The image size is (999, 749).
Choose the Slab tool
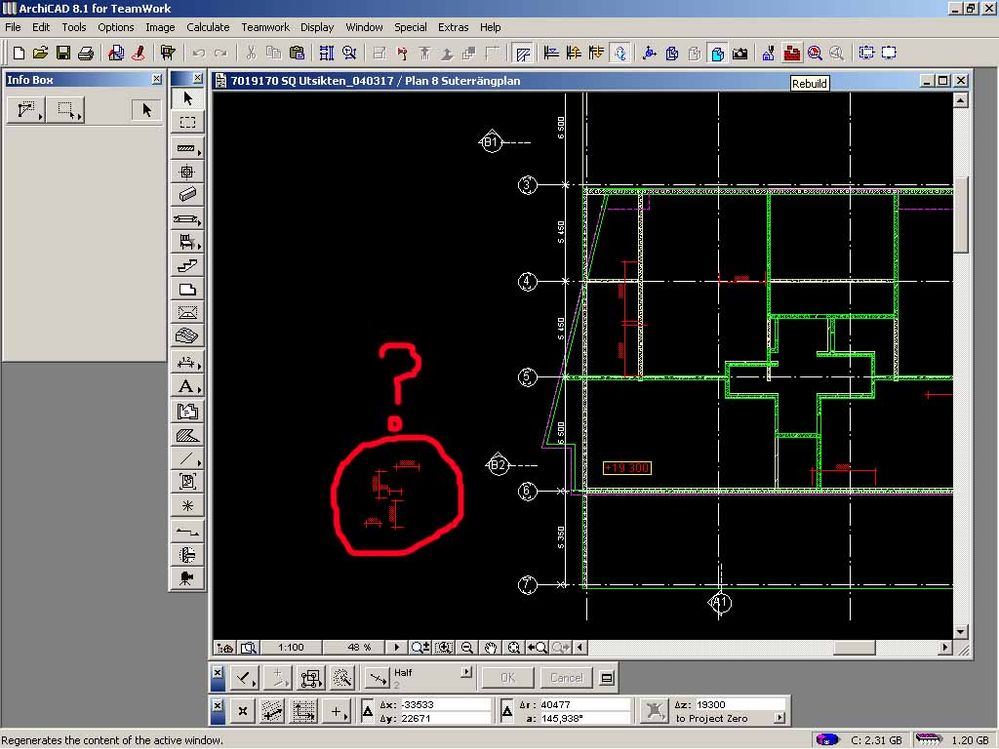click(187, 289)
